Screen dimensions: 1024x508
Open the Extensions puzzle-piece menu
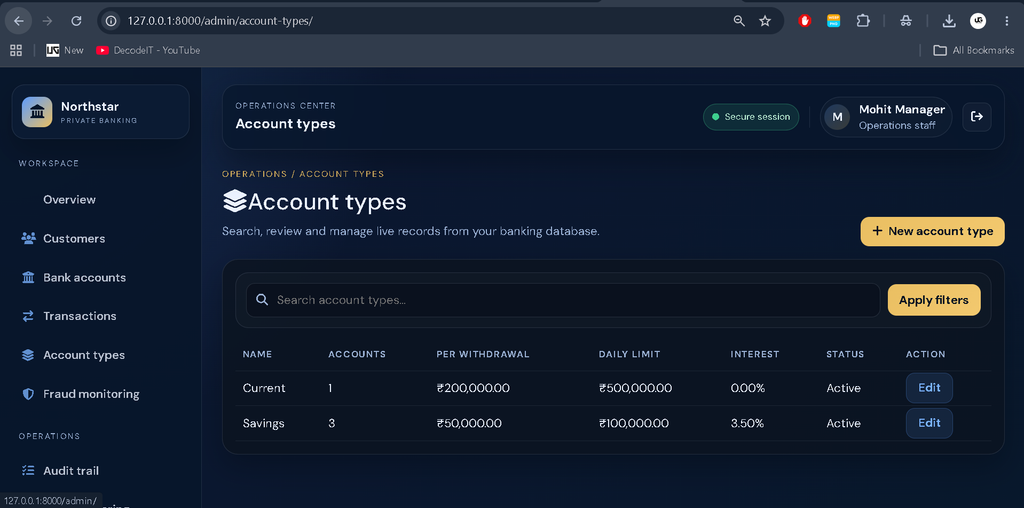tap(863, 21)
